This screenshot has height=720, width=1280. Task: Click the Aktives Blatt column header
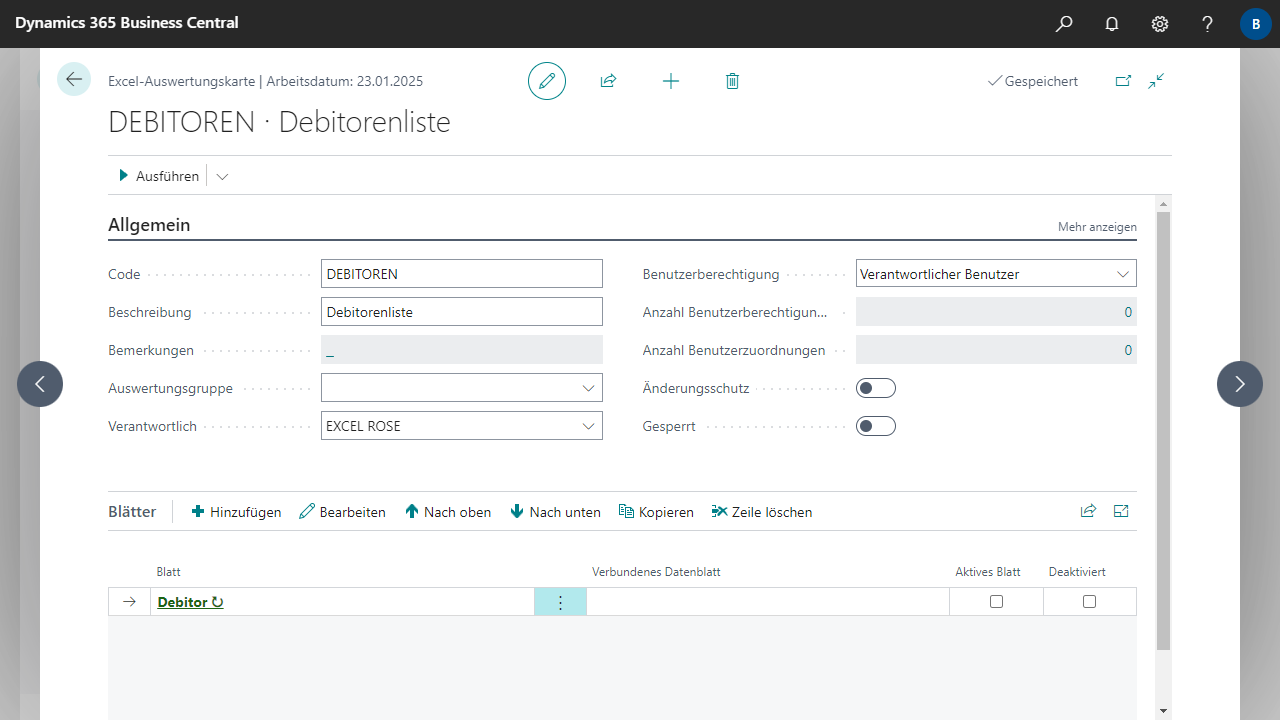point(988,572)
